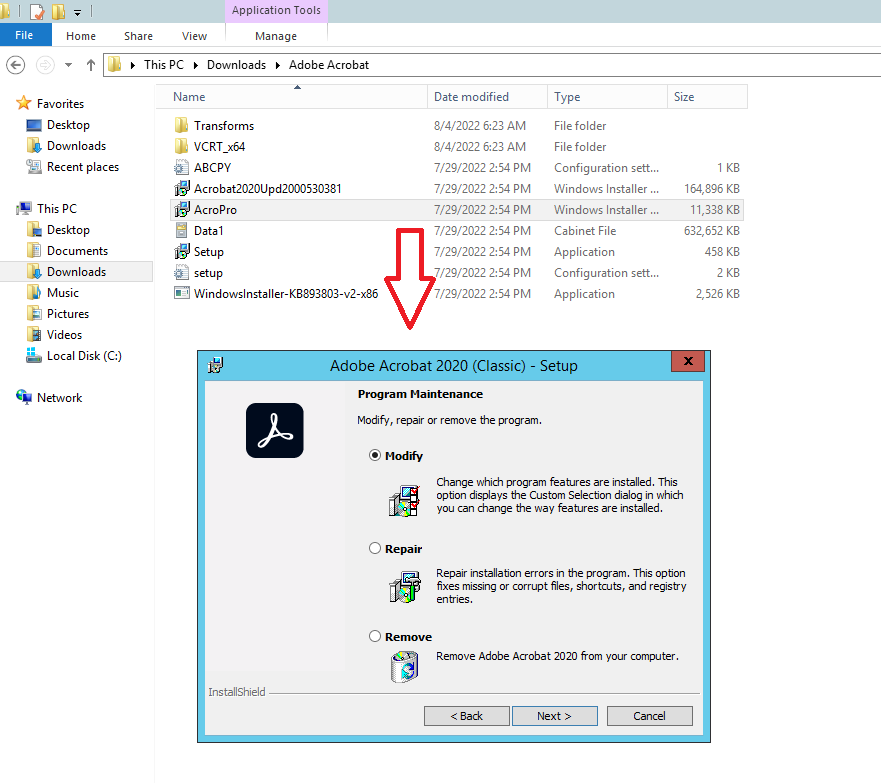This screenshot has height=783, width=881.
Task: Open Recent places in Favorites
Action: tap(83, 167)
